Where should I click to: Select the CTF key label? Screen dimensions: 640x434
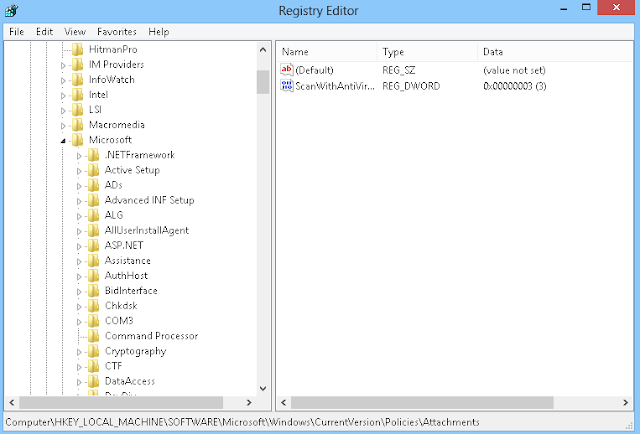tap(113, 366)
